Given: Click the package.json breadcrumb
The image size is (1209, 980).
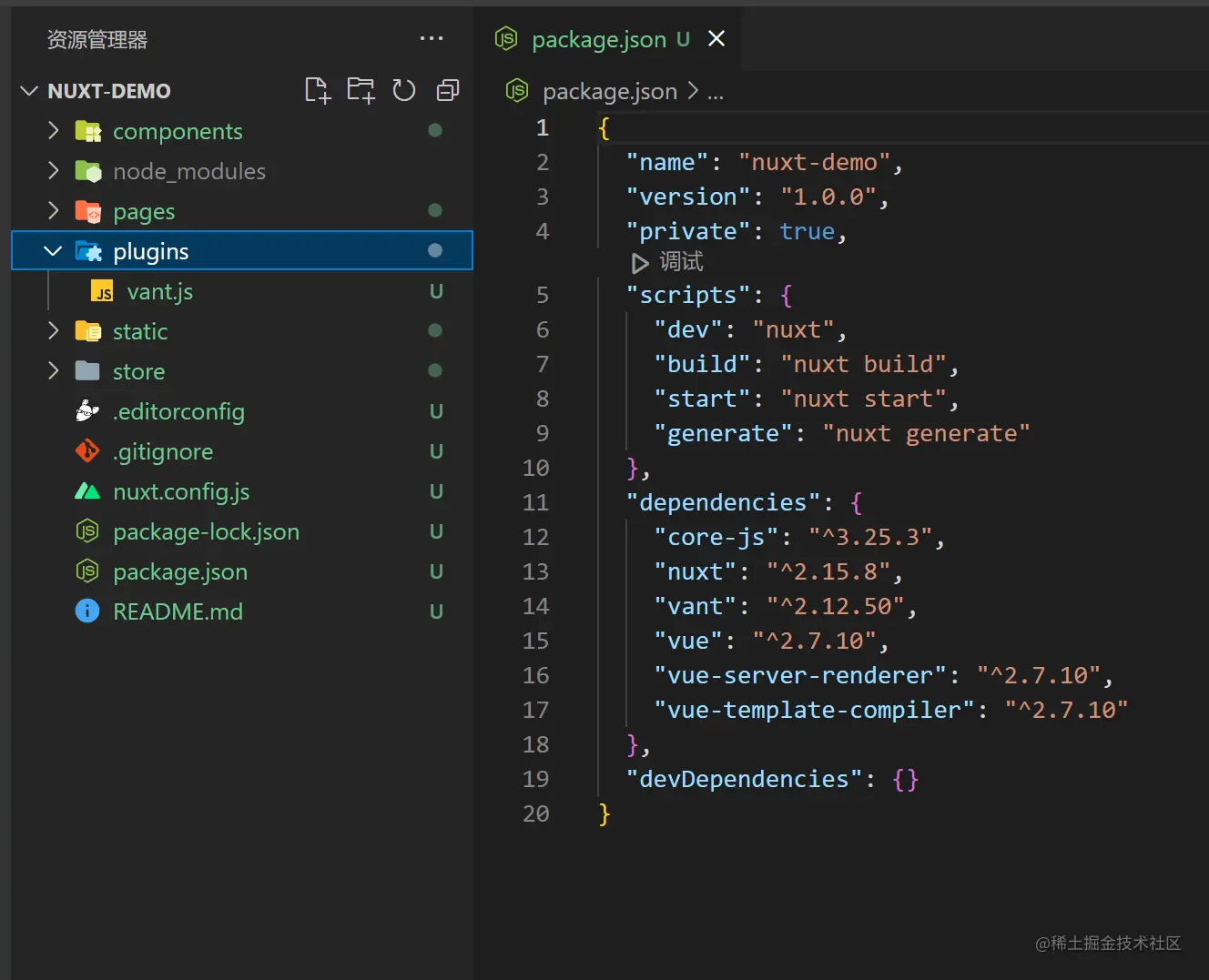Looking at the screenshot, I should [x=609, y=92].
